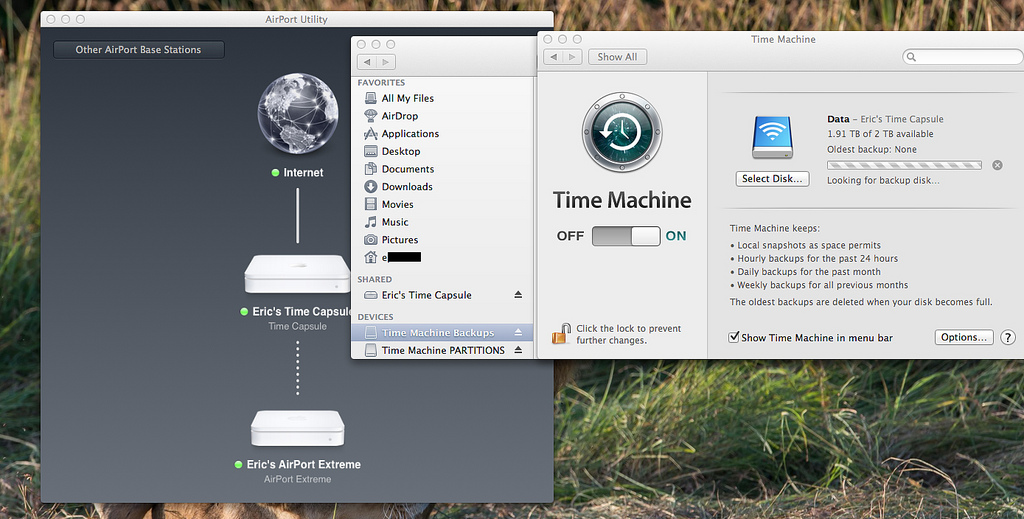Click the AirDrop sidebar icon
The width and height of the screenshot is (1024, 519).
(x=371, y=116)
